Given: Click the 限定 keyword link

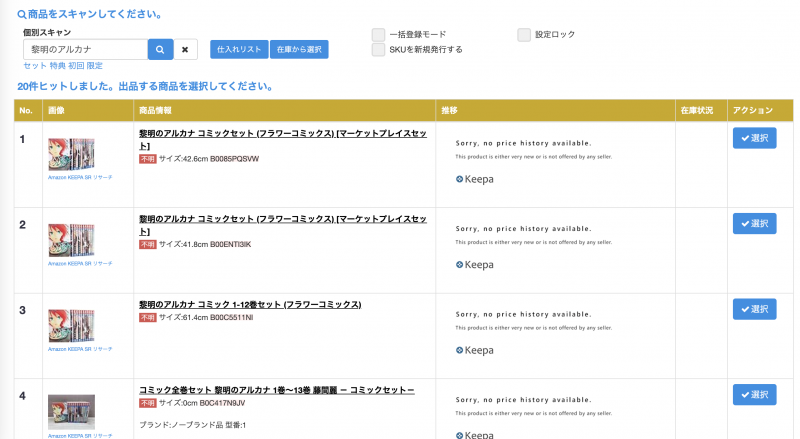Looking at the screenshot, I should 94,66.
